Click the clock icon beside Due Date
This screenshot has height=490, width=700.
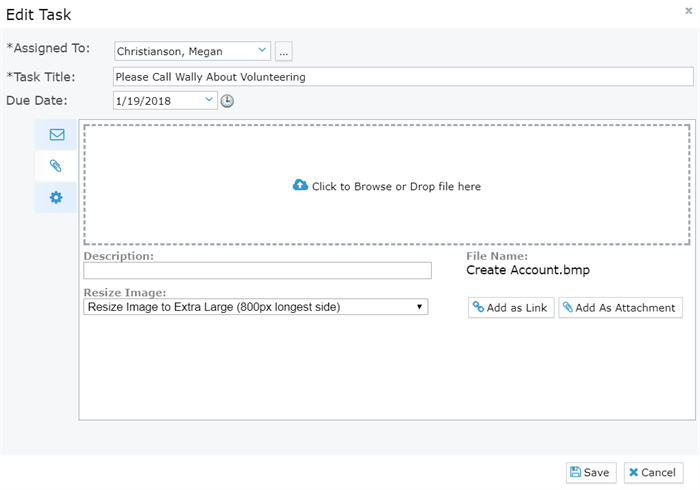point(227,101)
